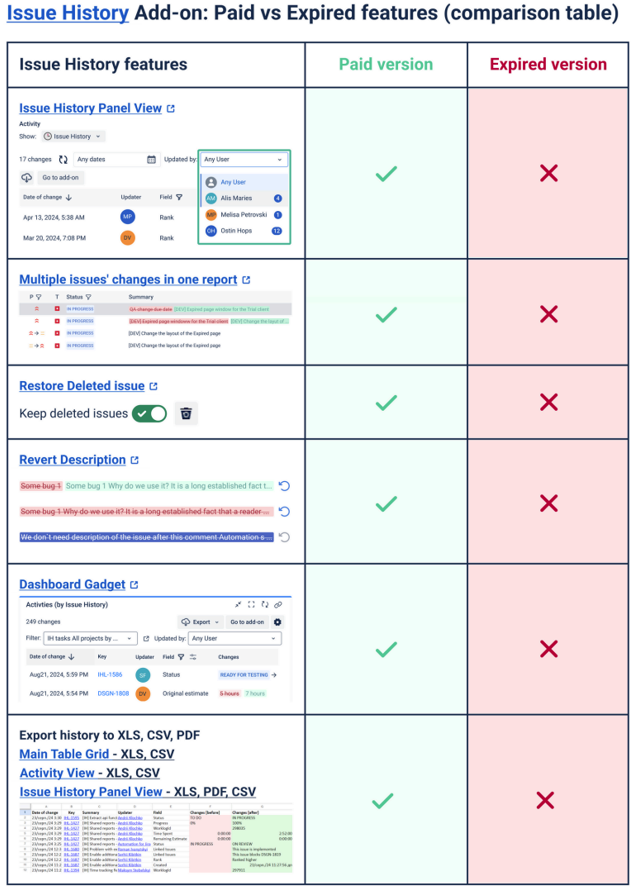Choose Ostin Hops in the user list
Image resolution: width=633 pixels, height=895 pixels.
236,231
